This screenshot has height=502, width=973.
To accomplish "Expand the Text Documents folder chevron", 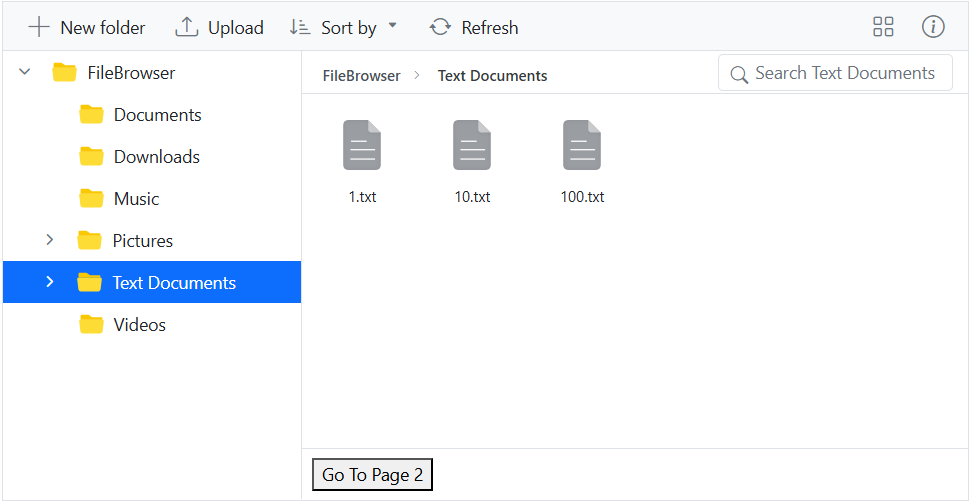I will coord(50,282).
